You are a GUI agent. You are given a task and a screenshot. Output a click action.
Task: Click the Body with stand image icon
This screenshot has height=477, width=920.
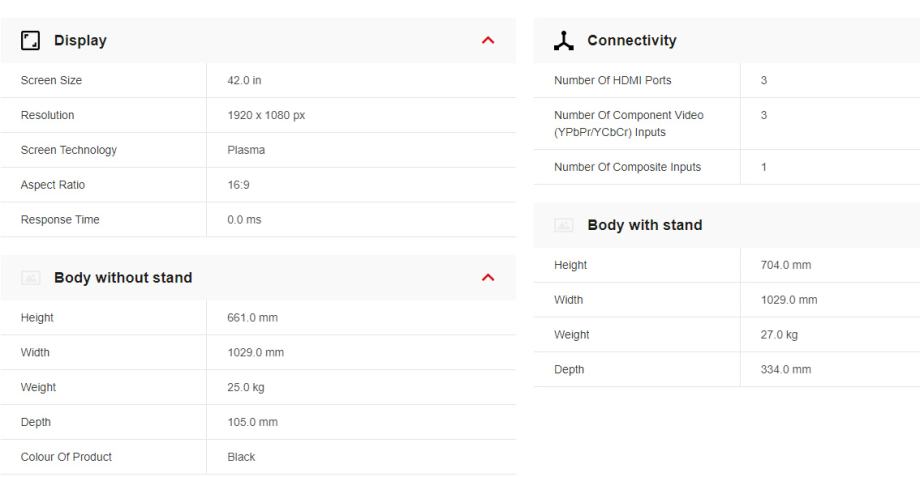pyautogui.click(x=563, y=225)
